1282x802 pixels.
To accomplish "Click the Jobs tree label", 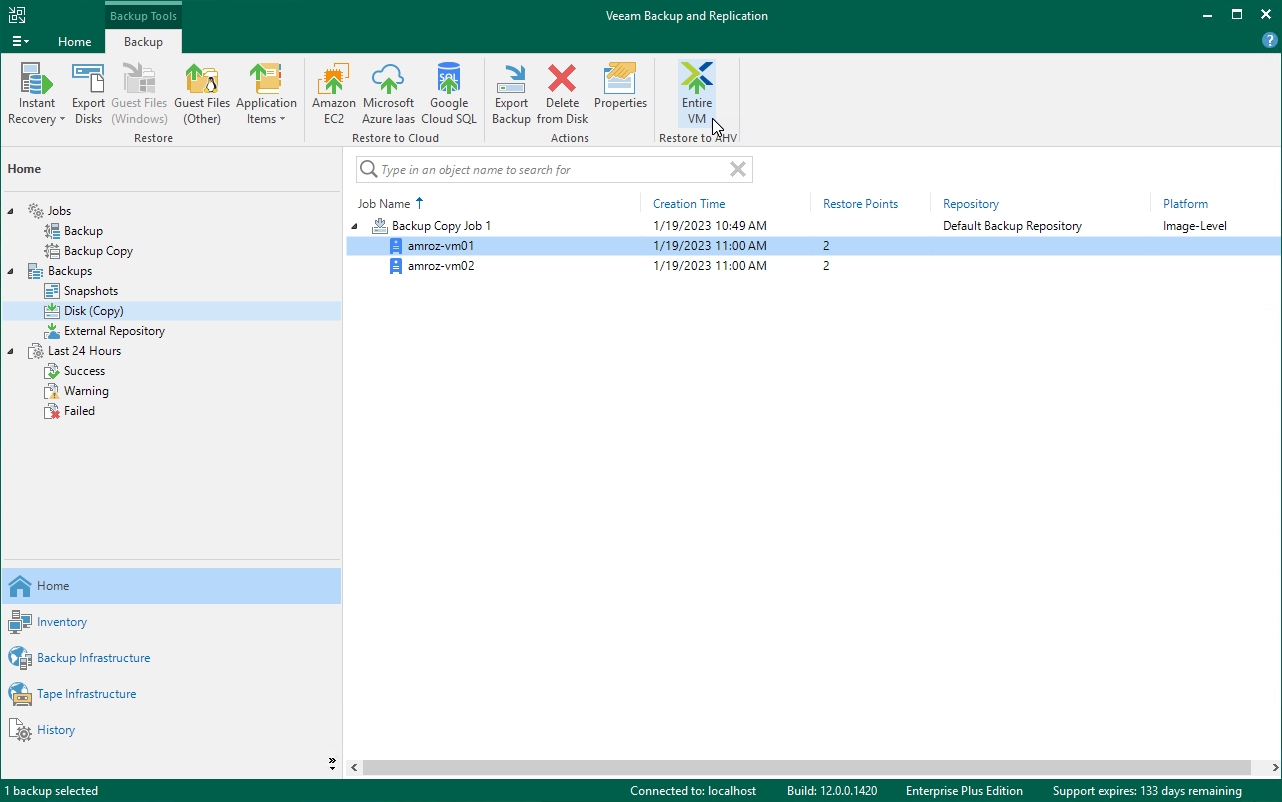I will 59,211.
